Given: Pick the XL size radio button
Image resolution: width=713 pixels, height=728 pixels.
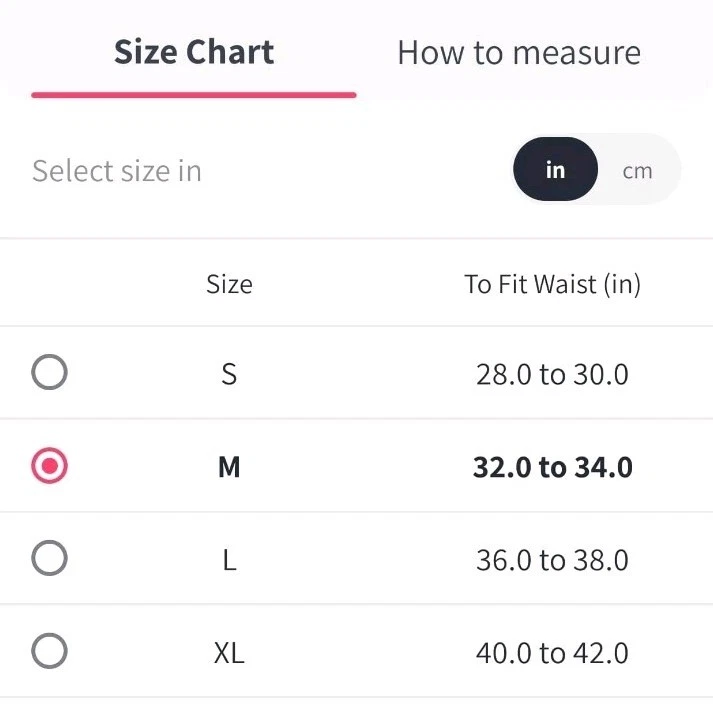Looking at the screenshot, I should 49,652.
